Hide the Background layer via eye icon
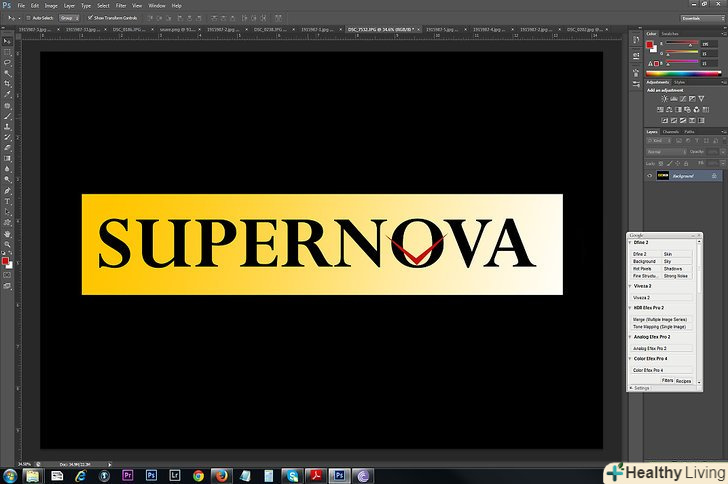Viewport: 728px width, 484px height. (x=650, y=176)
